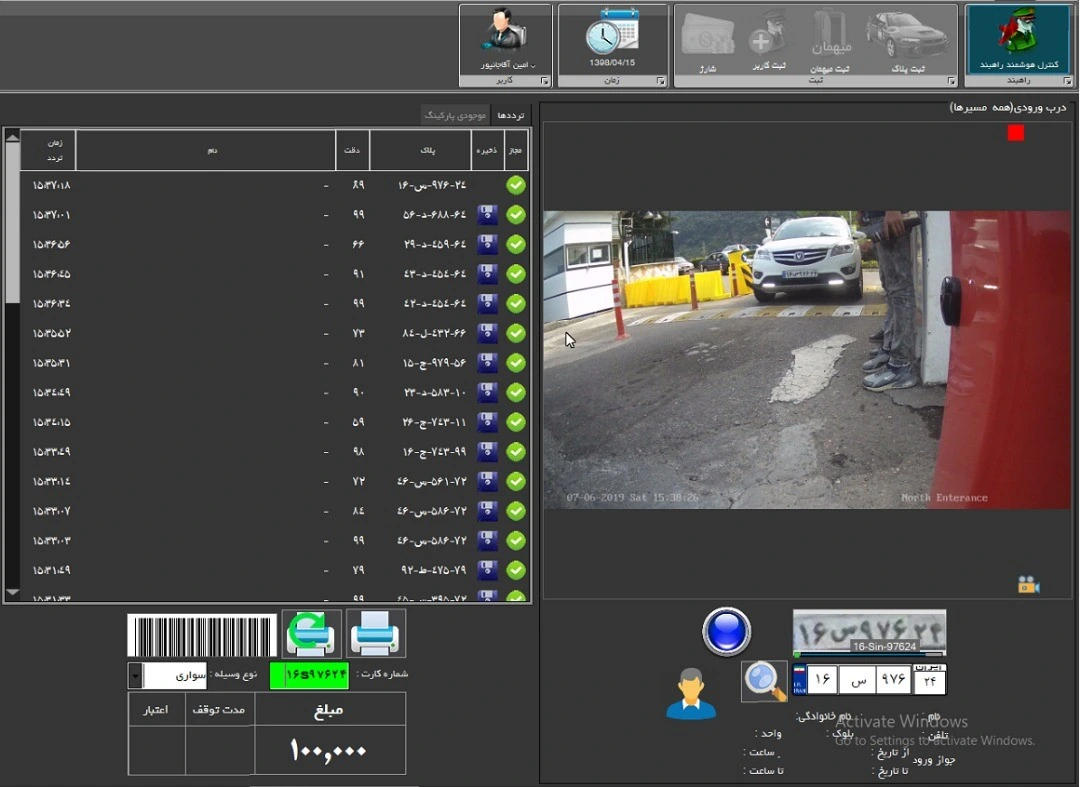Open the vehicle type (سواری) dropdown
1080x787 pixels.
pos(135,675)
